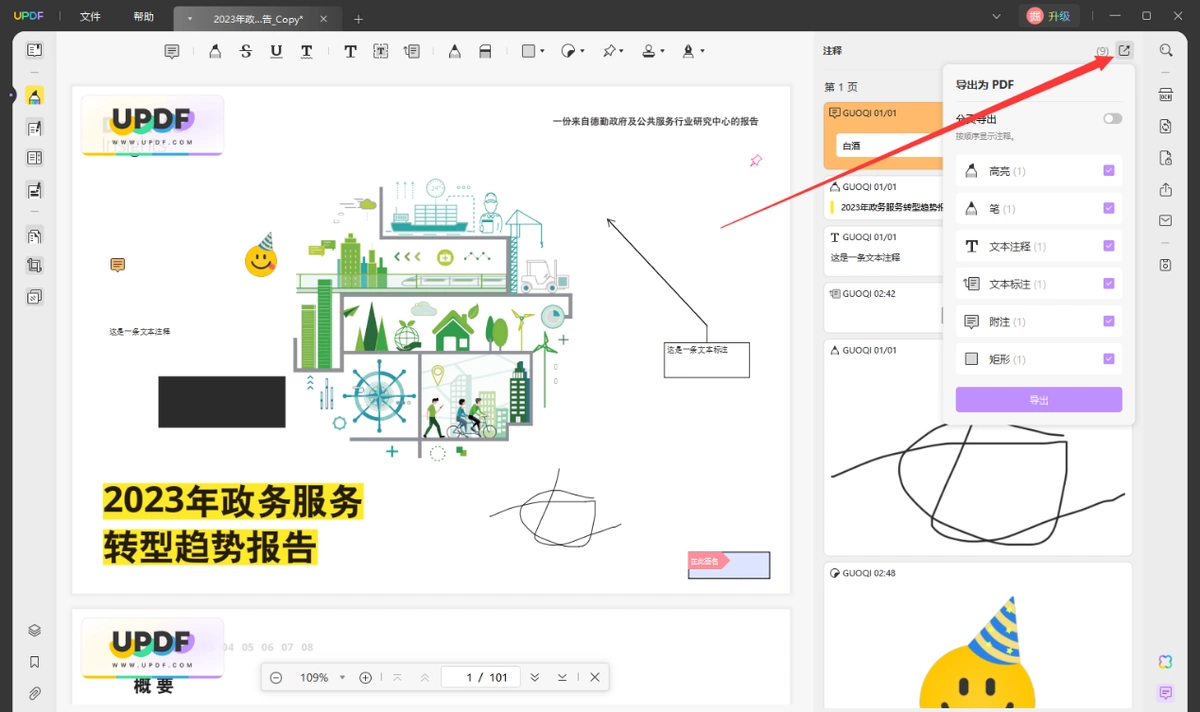
Task: Uncheck the 高亮 annotation checkbox
Action: pyautogui.click(x=1108, y=171)
